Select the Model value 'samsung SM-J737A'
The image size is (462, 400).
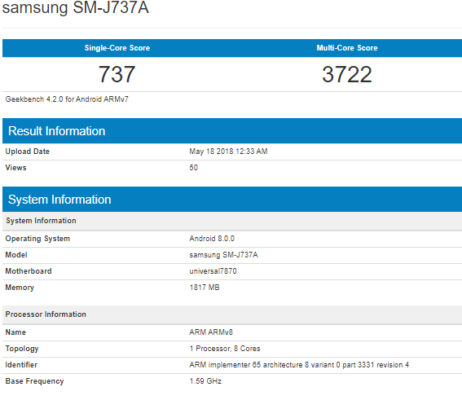(224, 255)
